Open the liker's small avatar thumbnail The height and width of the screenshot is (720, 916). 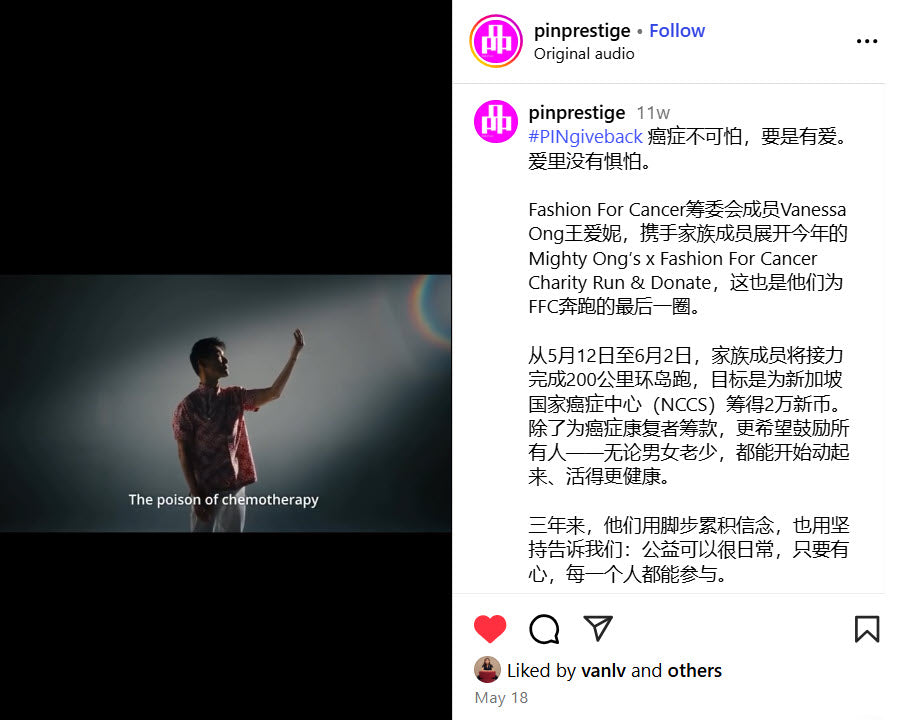487,670
